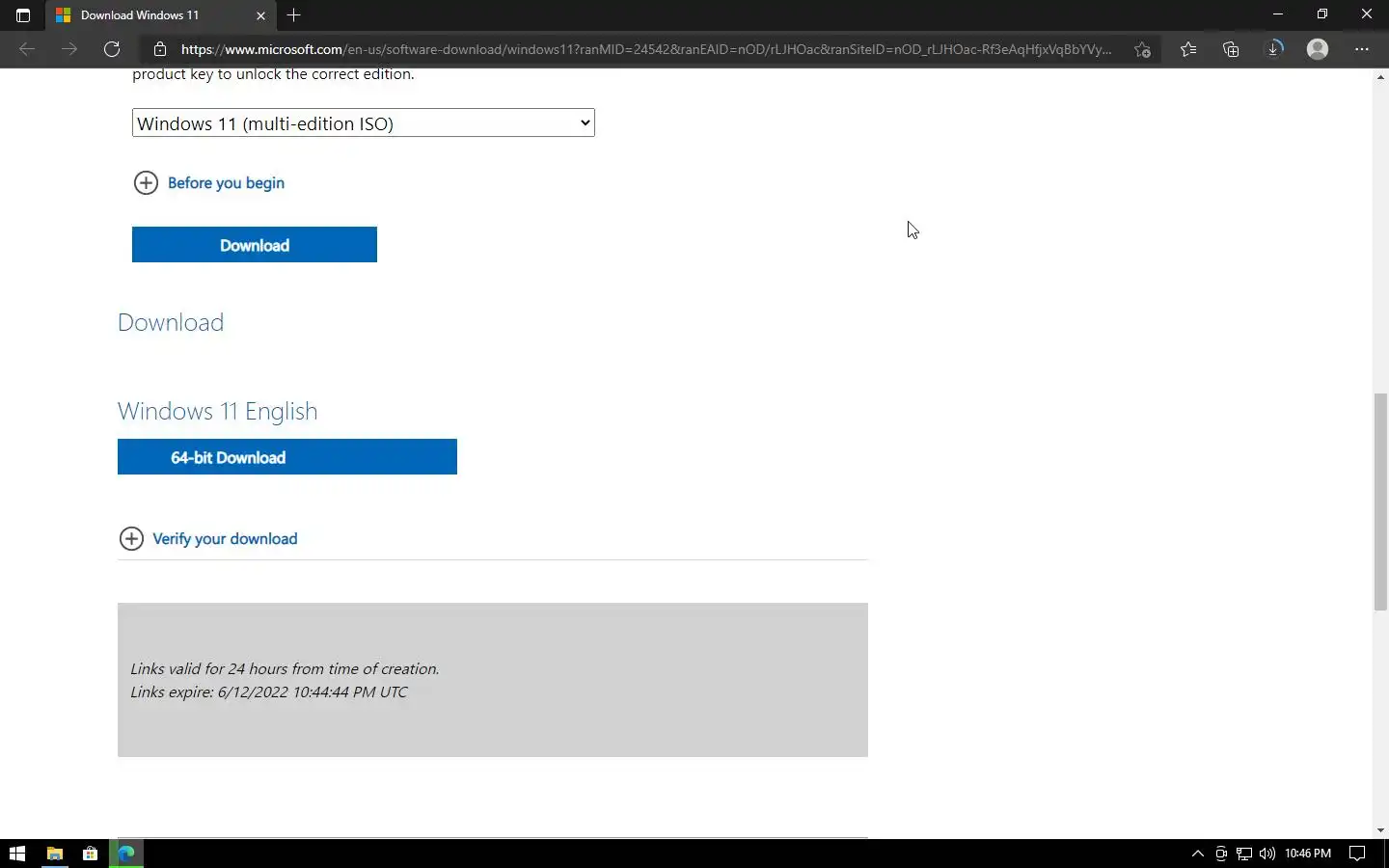Click the 64-bit Download button
The width and height of the screenshot is (1389, 868).
287,457
